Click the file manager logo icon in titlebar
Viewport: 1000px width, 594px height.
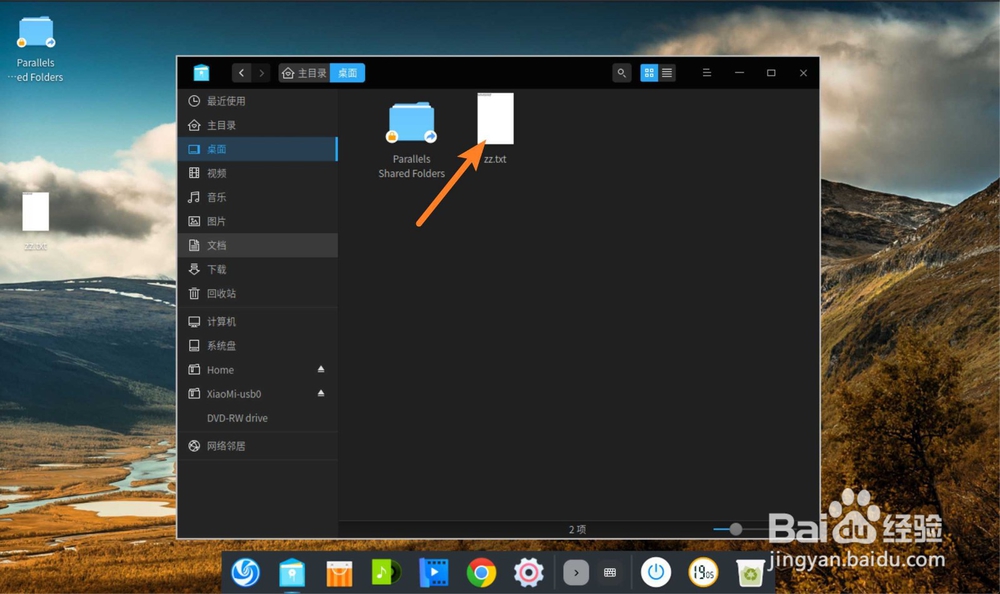tap(202, 73)
